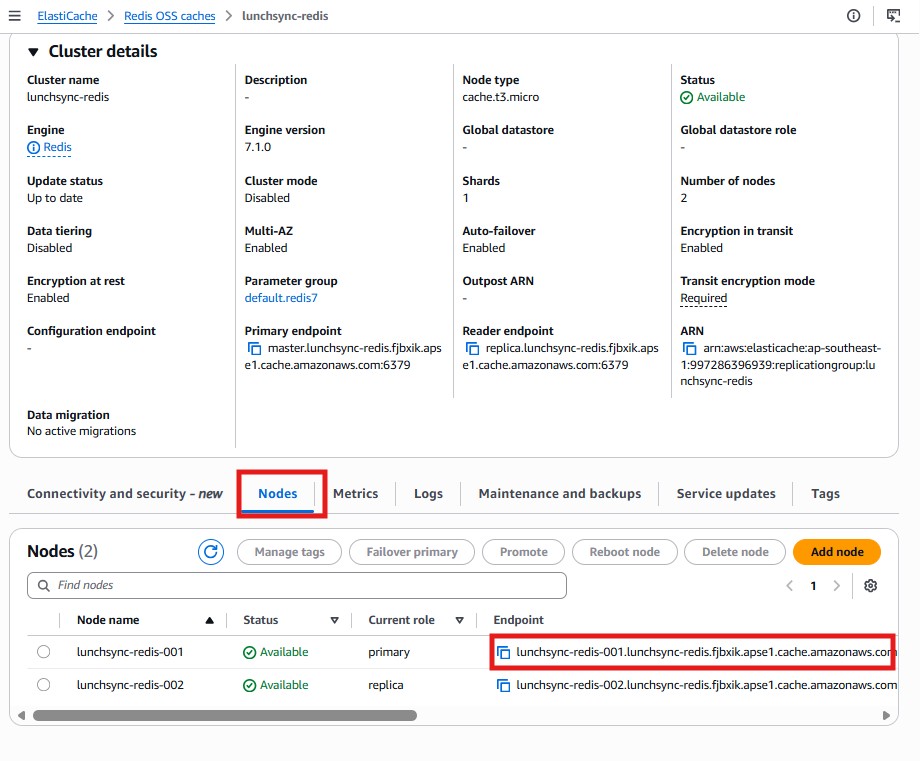Sort nodes by Status column
920x761 pixels.
pyautogui.click(x=334, y=620)
